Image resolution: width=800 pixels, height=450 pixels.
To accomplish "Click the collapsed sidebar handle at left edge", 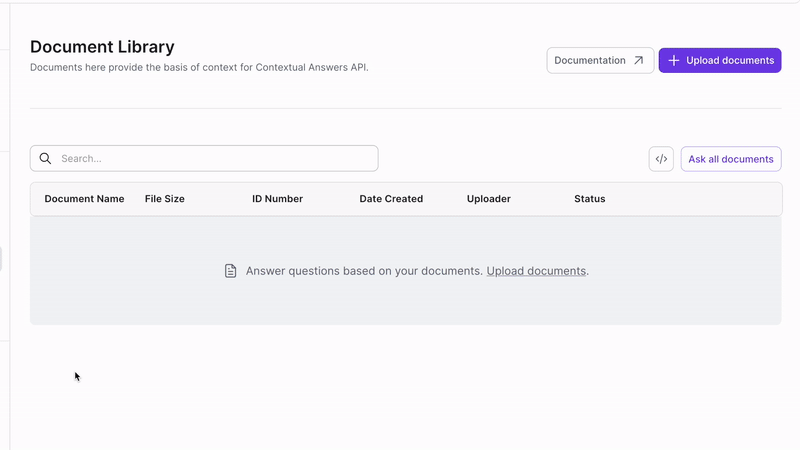I will coord(1,259).
